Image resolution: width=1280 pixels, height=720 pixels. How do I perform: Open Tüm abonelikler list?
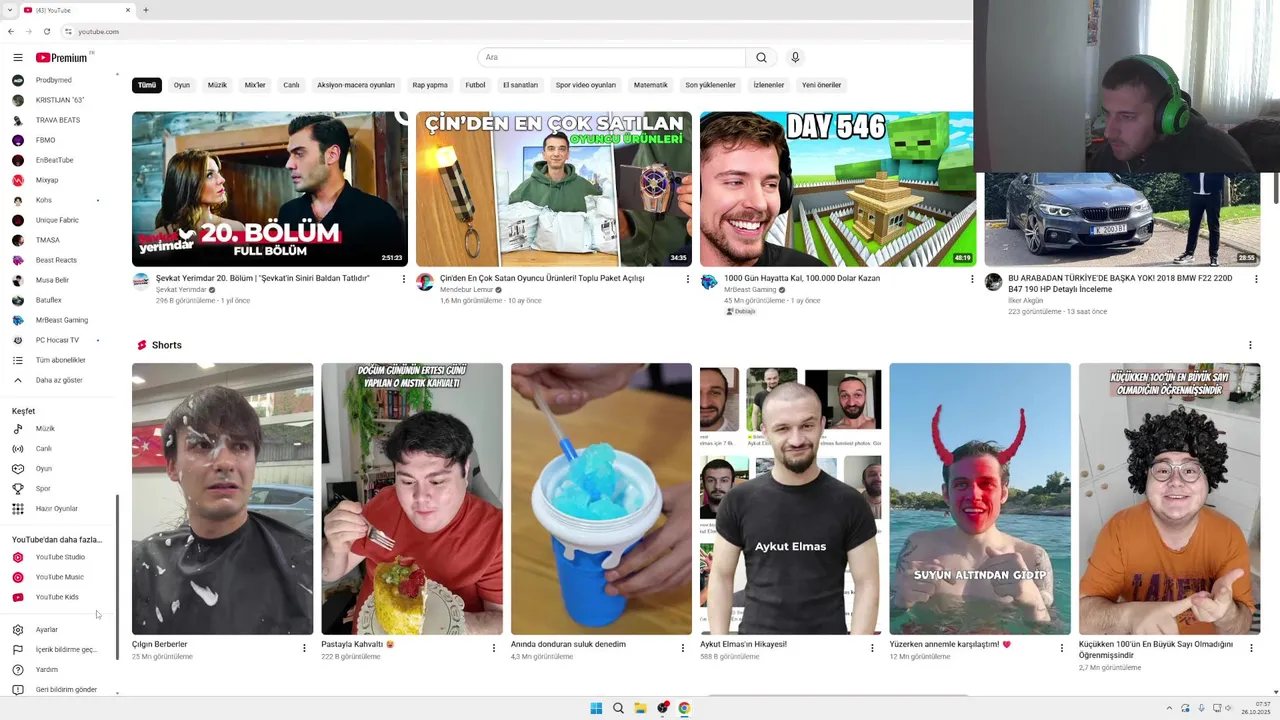pyautogui.click(x=60, y=360)
